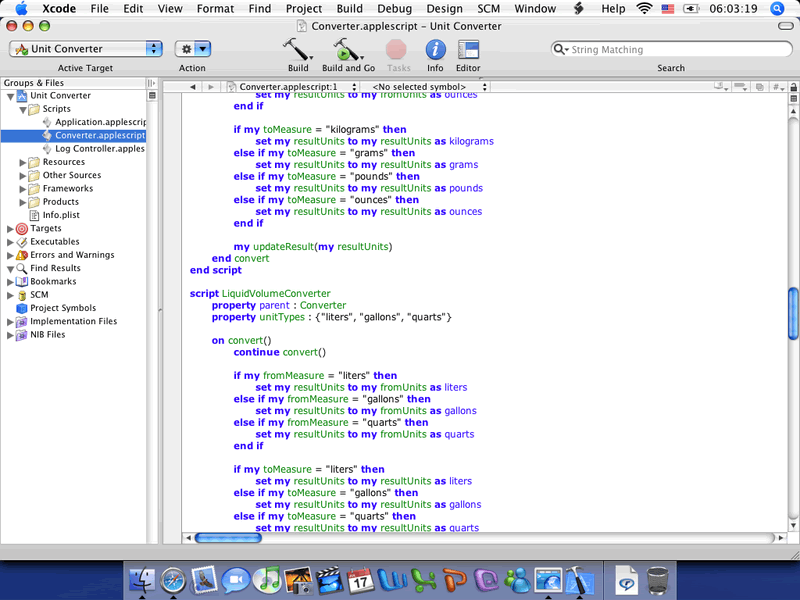Open the Debug menu

coord(395,9)
